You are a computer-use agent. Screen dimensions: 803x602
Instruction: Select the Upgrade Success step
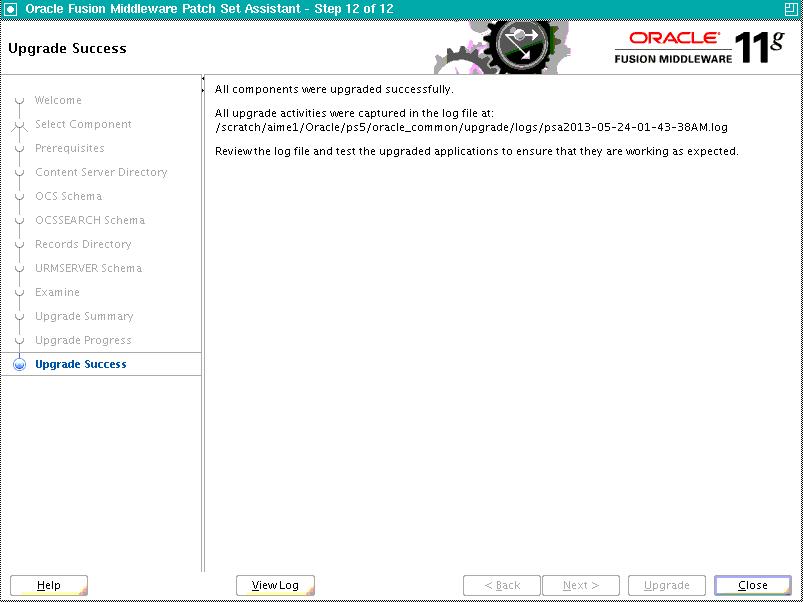point(81,364)
